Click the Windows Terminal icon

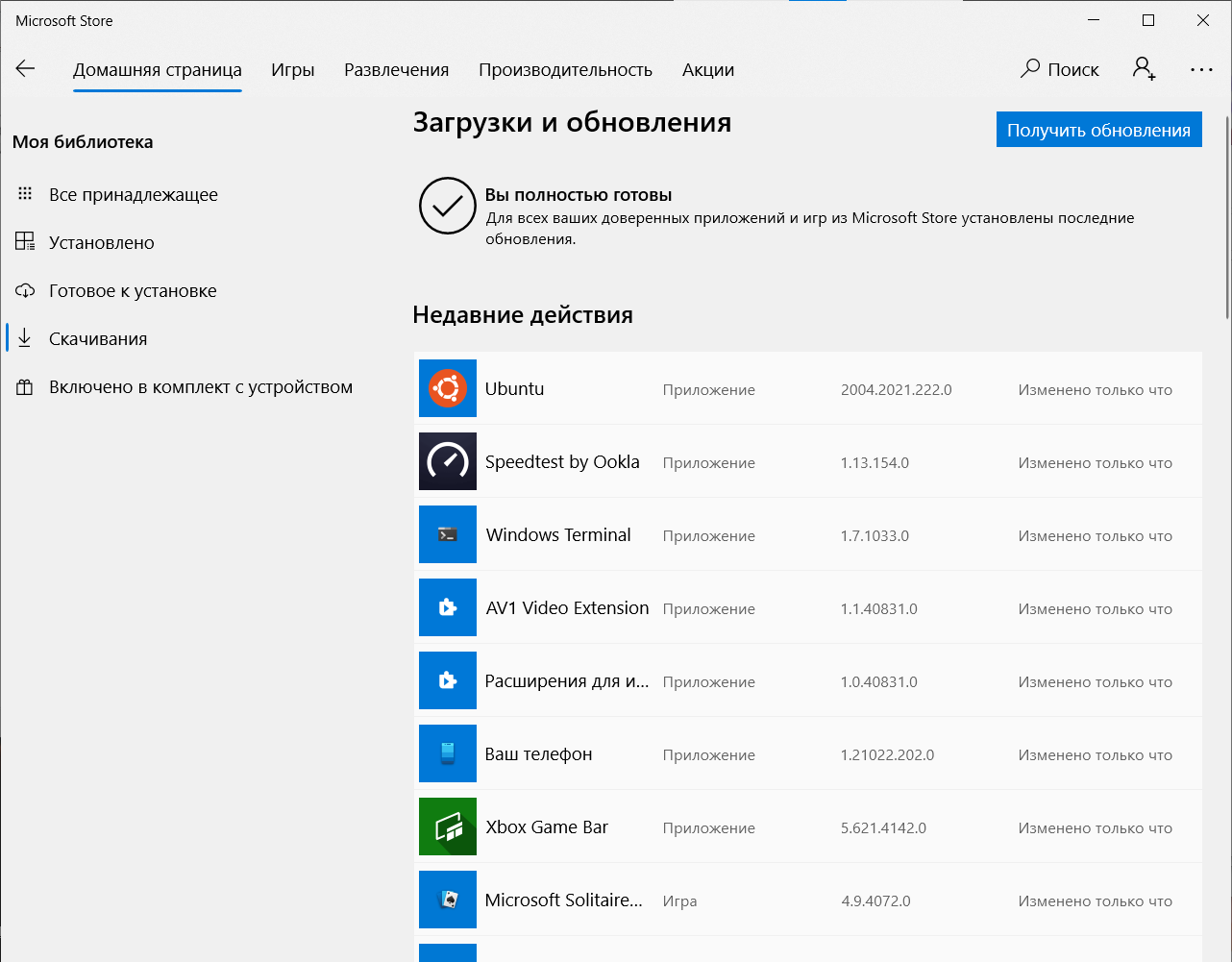[448, 534]
